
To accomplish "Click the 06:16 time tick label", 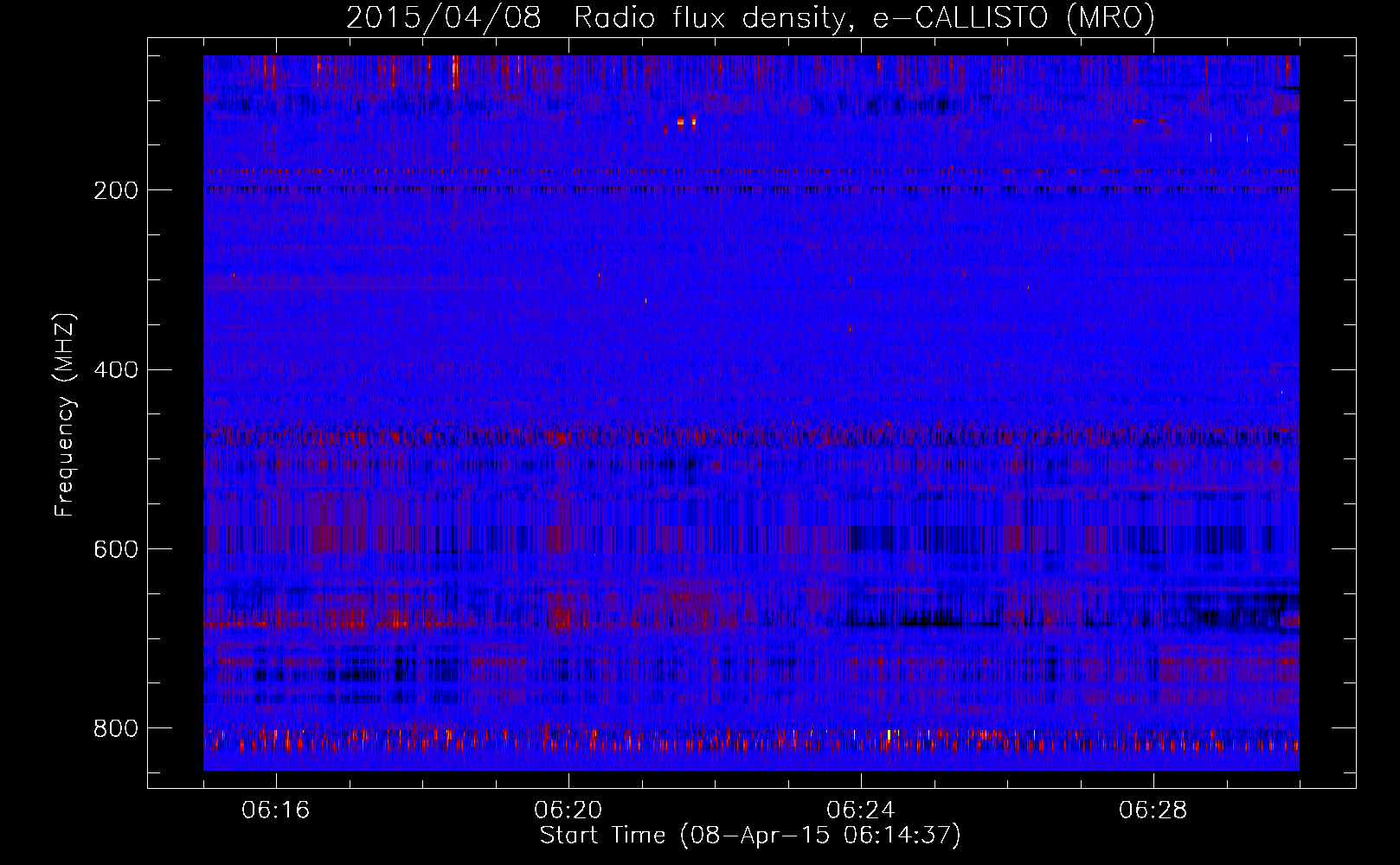I will point(276,811).
